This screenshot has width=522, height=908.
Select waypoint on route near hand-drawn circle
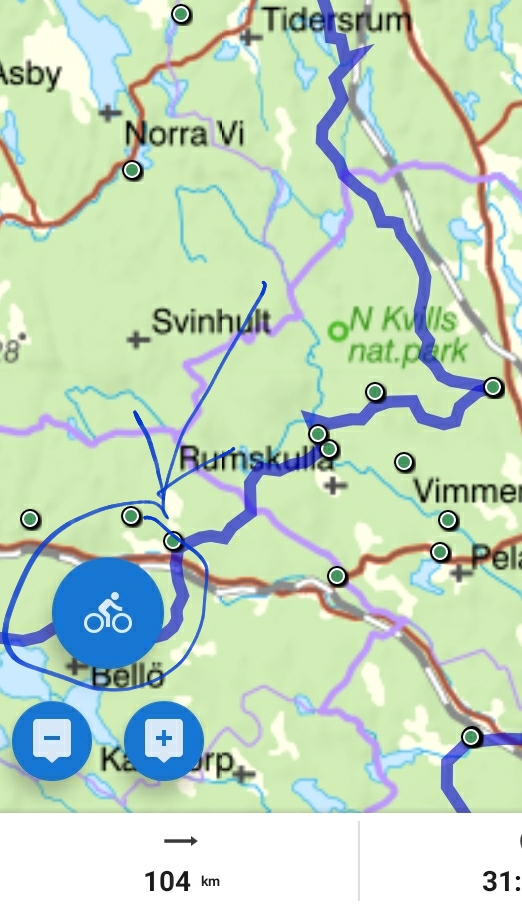173,541
